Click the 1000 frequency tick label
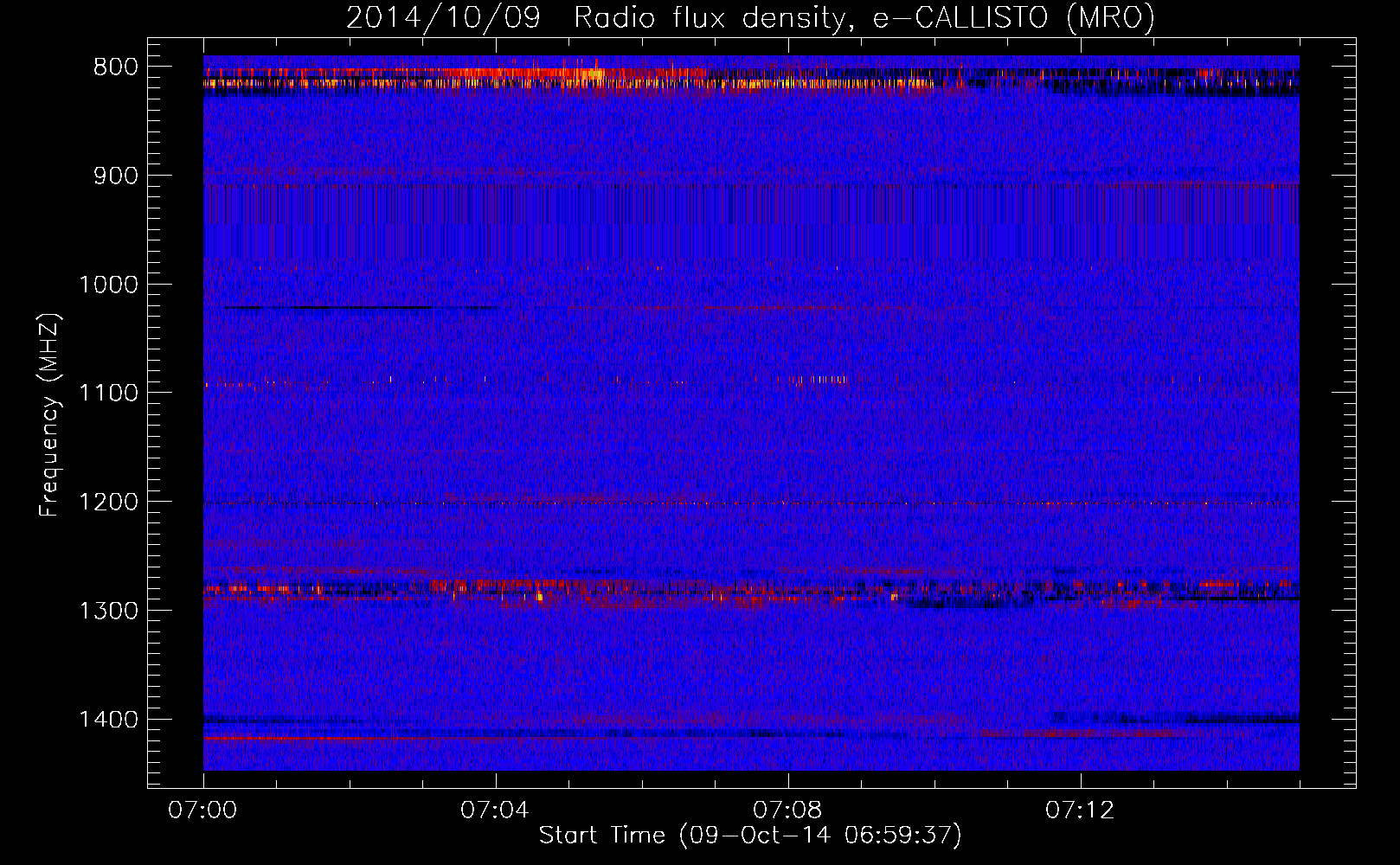This screenshot has width=1400, height=865. (108, 285)
